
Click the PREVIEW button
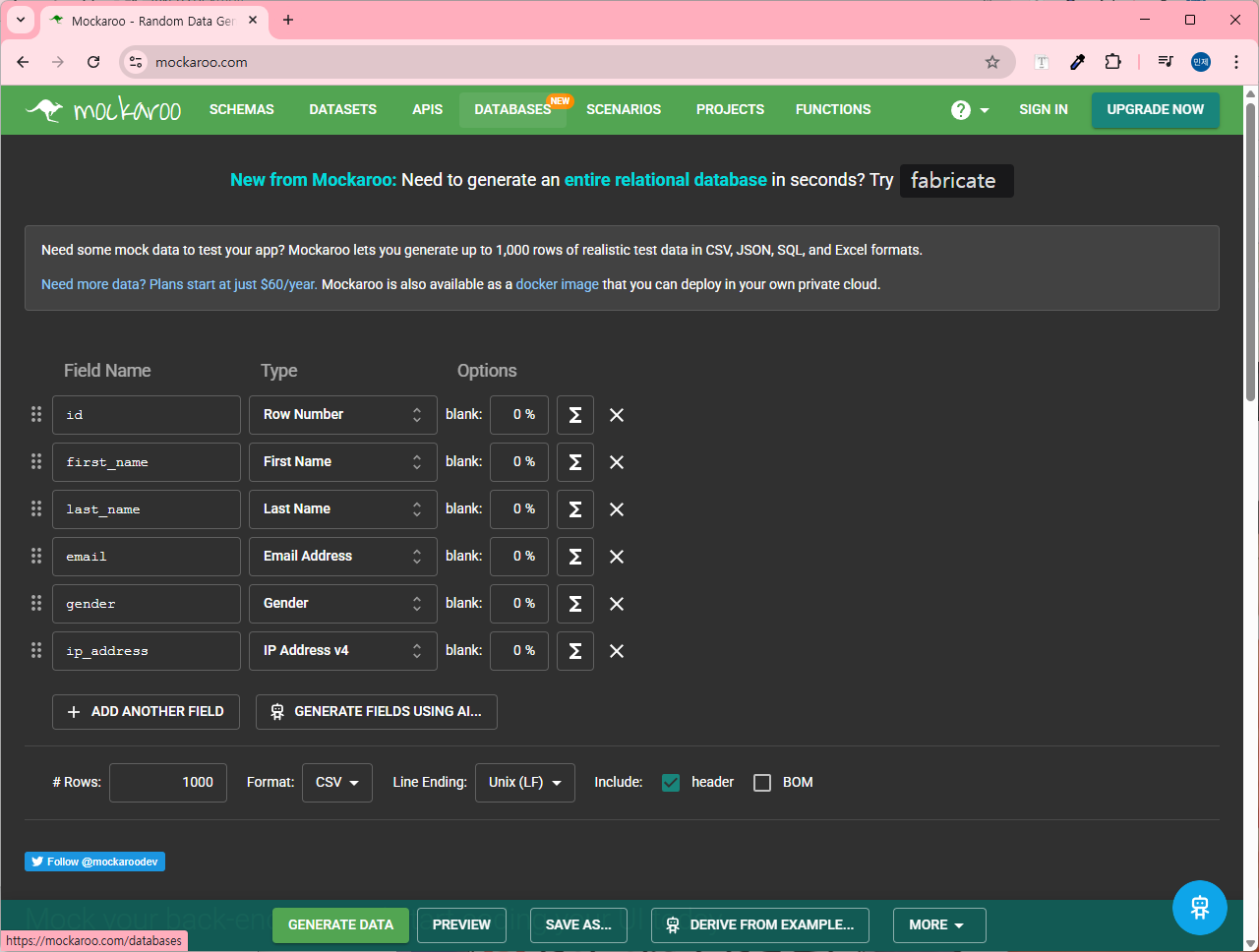(x=461, y=925)
